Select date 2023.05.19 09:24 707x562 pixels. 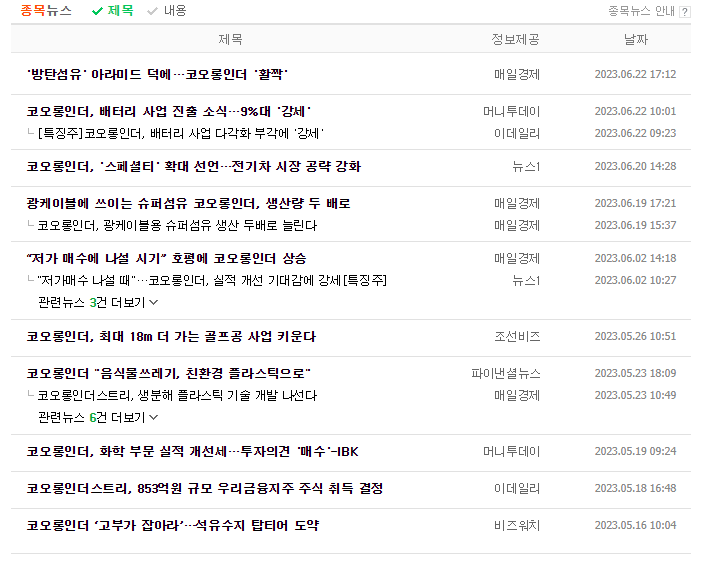tap(635, 451)
